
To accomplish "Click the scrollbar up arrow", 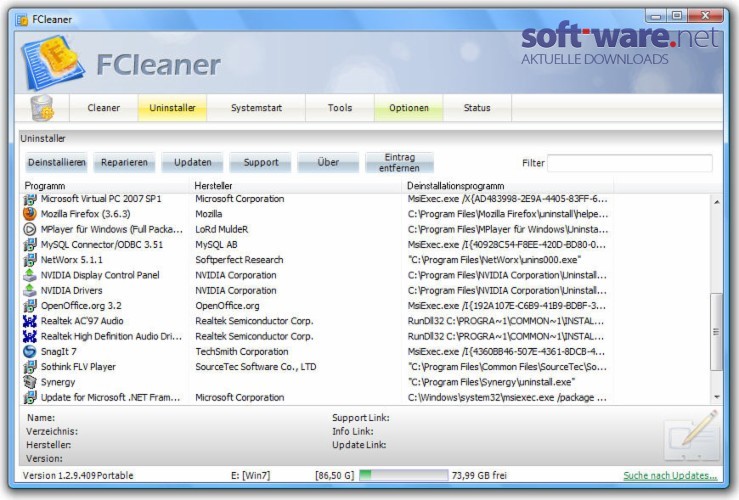I will coord(716,202).
